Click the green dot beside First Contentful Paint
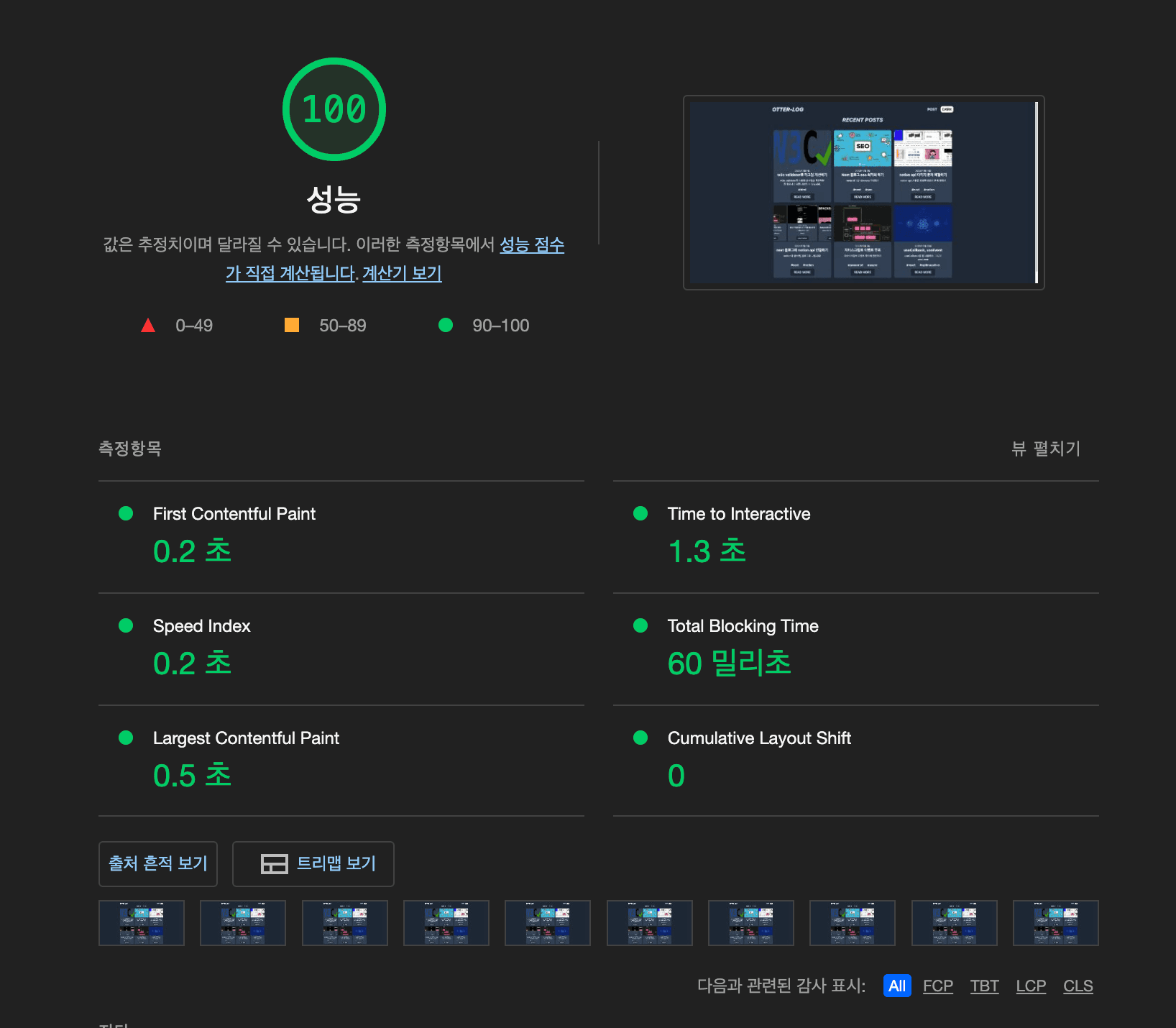1176x1028 pixels. pyautogui.click(x=127, y=513)
